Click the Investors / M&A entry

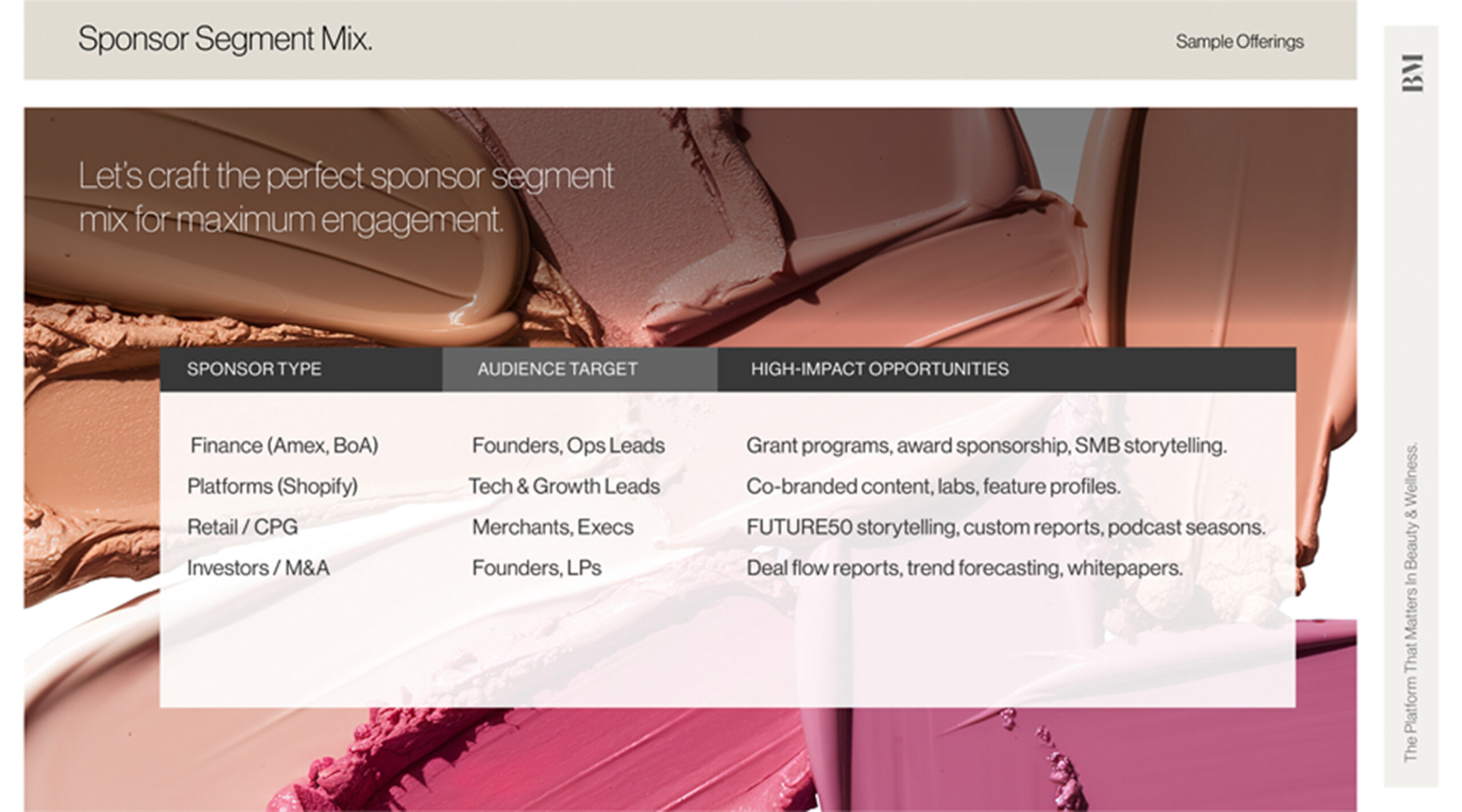(258, 568)
